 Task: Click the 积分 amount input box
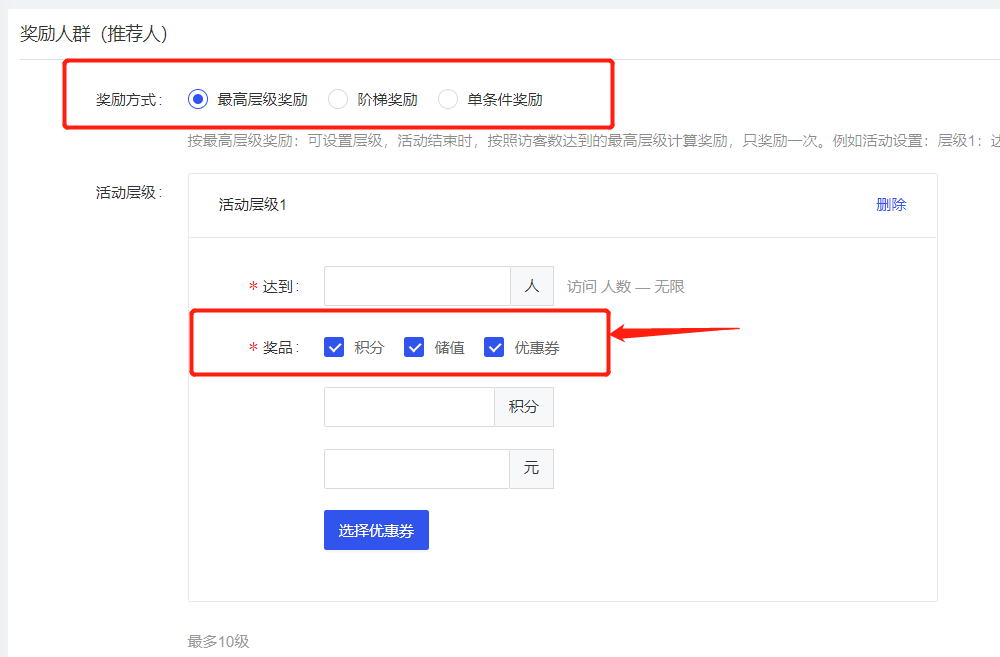[409, 407]
